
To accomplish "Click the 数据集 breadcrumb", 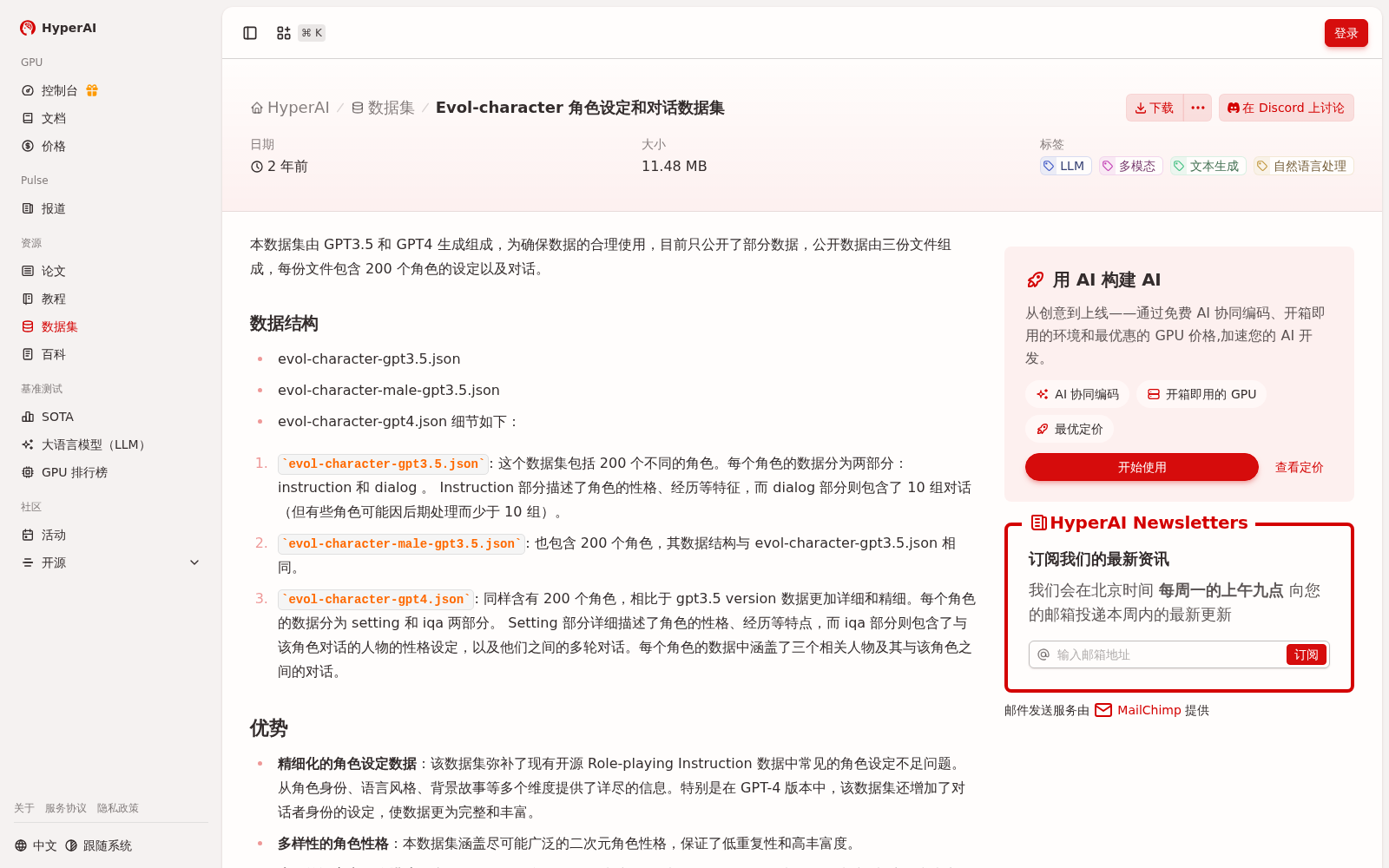I will coord(383,108).
